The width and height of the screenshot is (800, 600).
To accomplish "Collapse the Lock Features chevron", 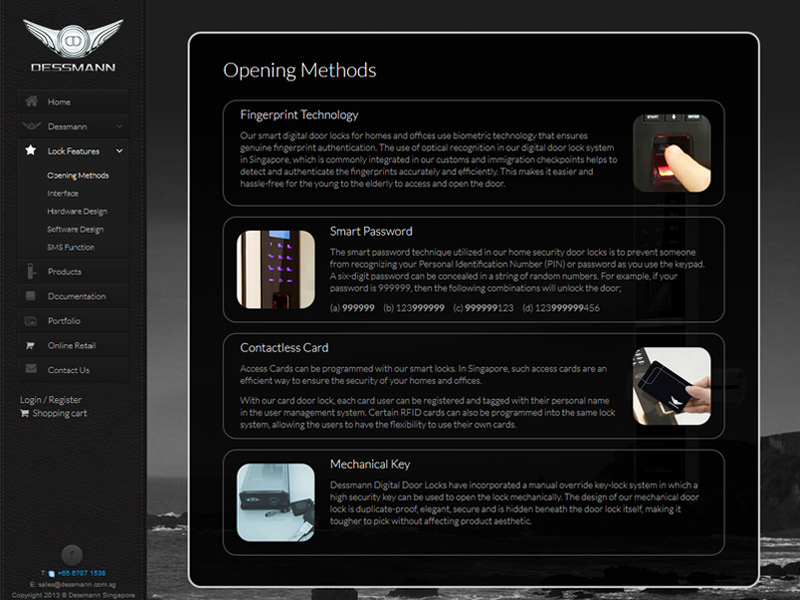I will click(119, 151).
